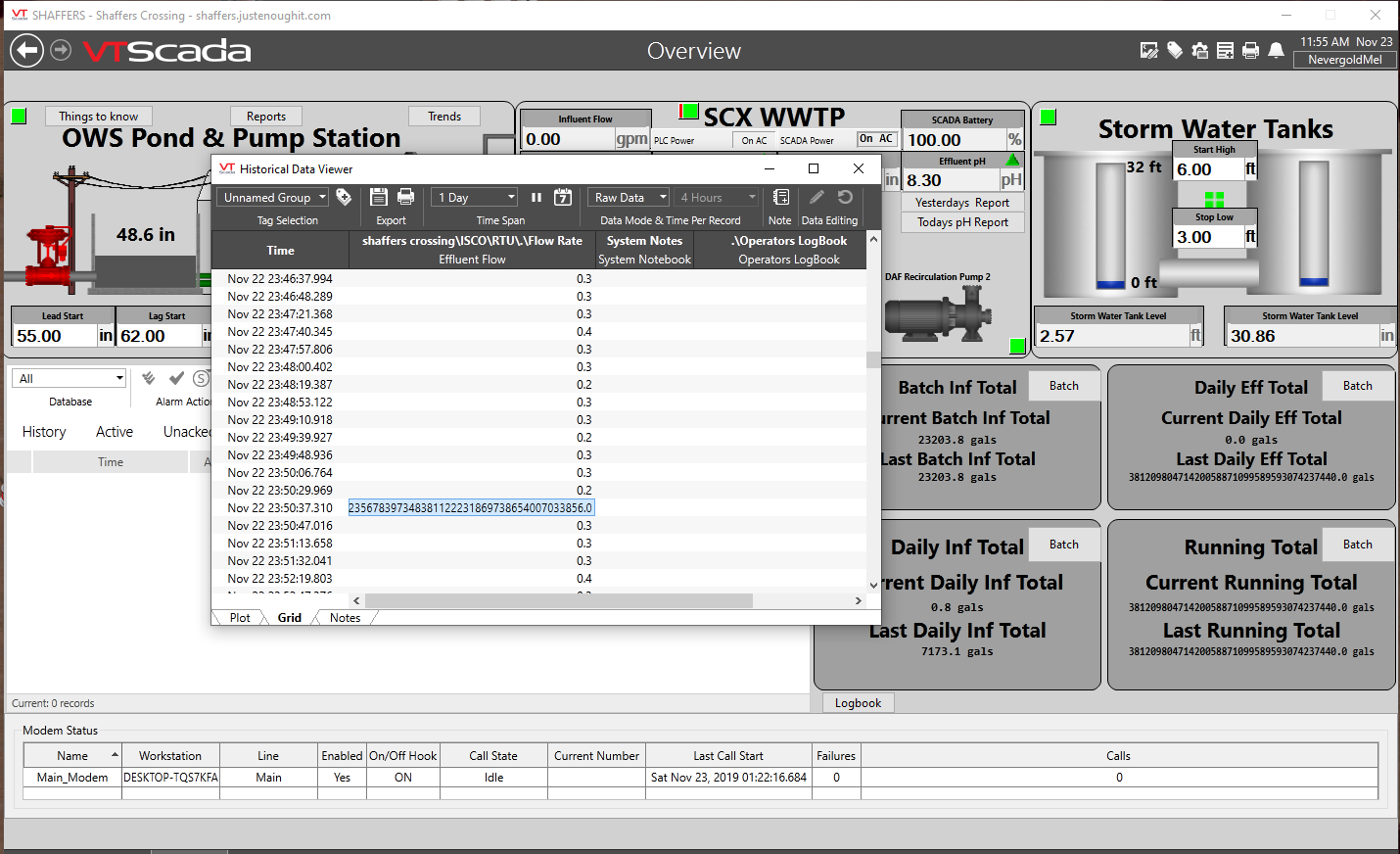
Task: Print historical data using the viewer's printer icon
Action: 406,197
